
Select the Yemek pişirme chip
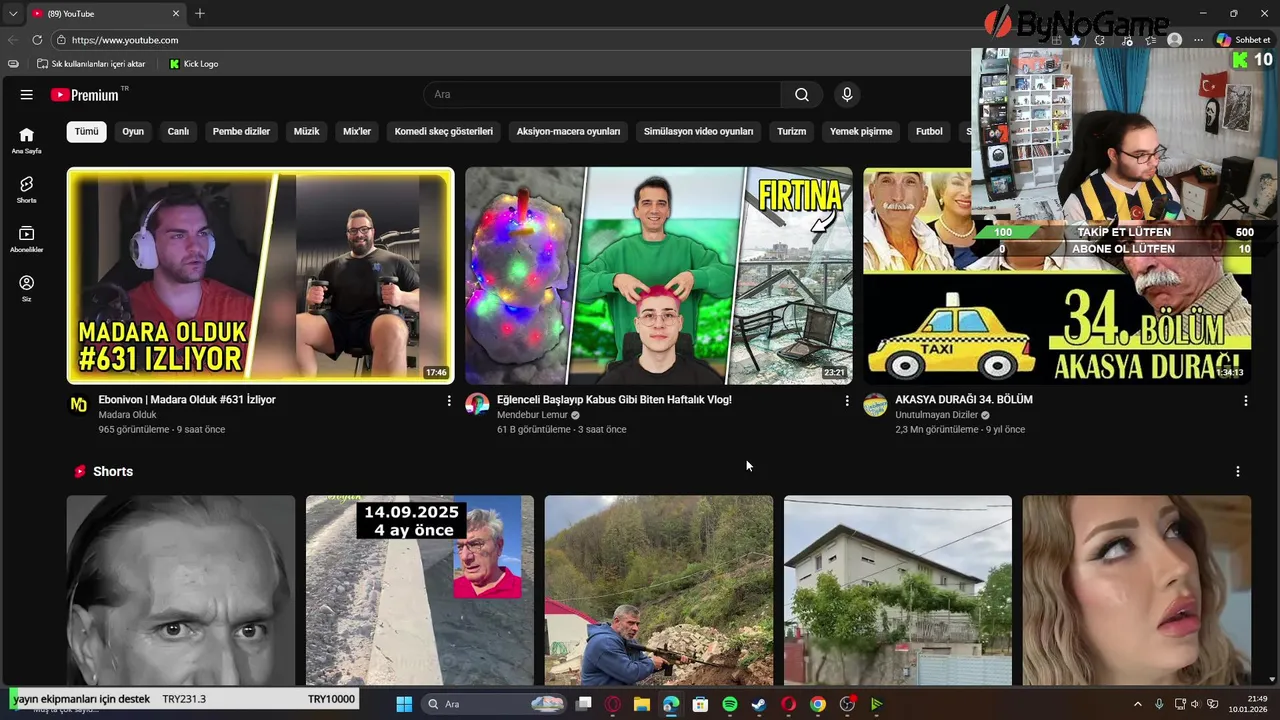tap(861, 131)
